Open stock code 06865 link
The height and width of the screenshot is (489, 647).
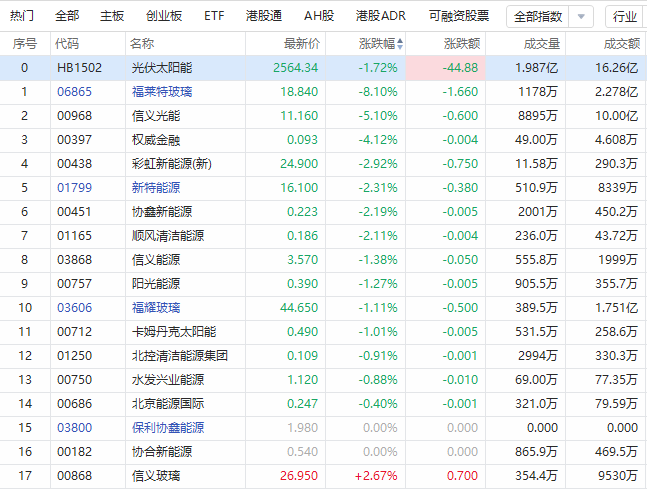[74, 92]
